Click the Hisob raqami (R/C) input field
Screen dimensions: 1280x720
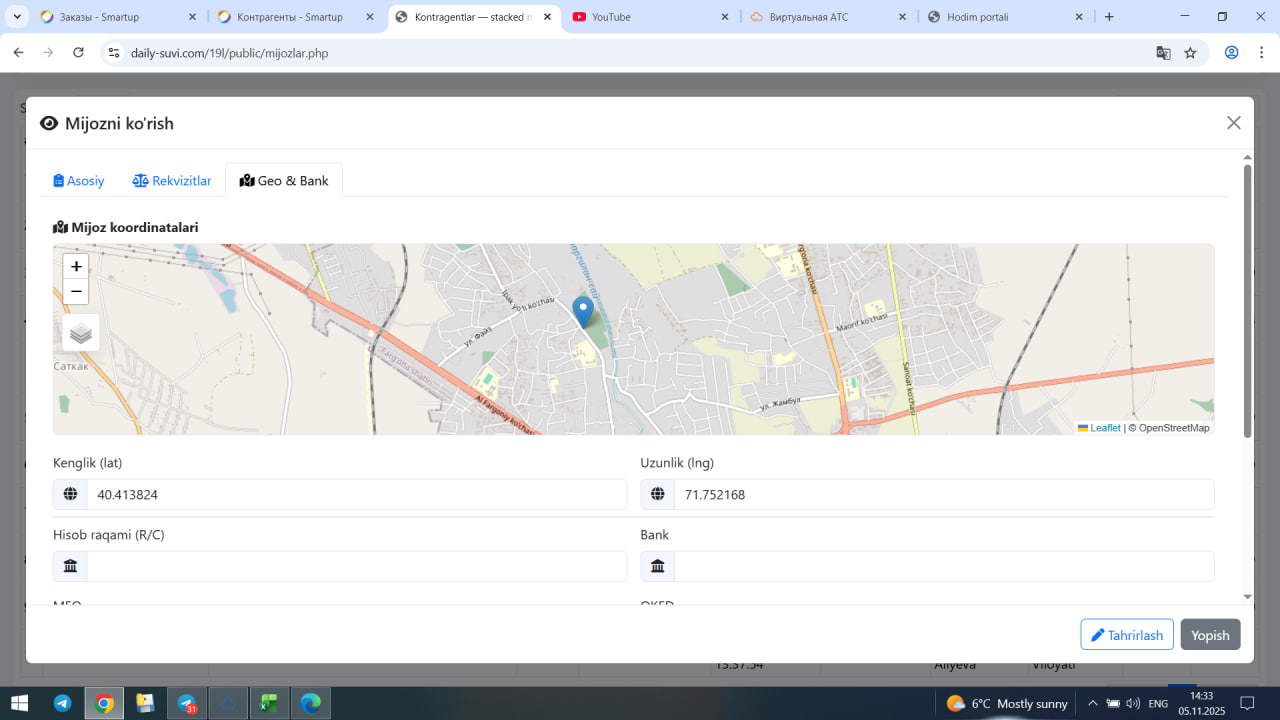357,566
